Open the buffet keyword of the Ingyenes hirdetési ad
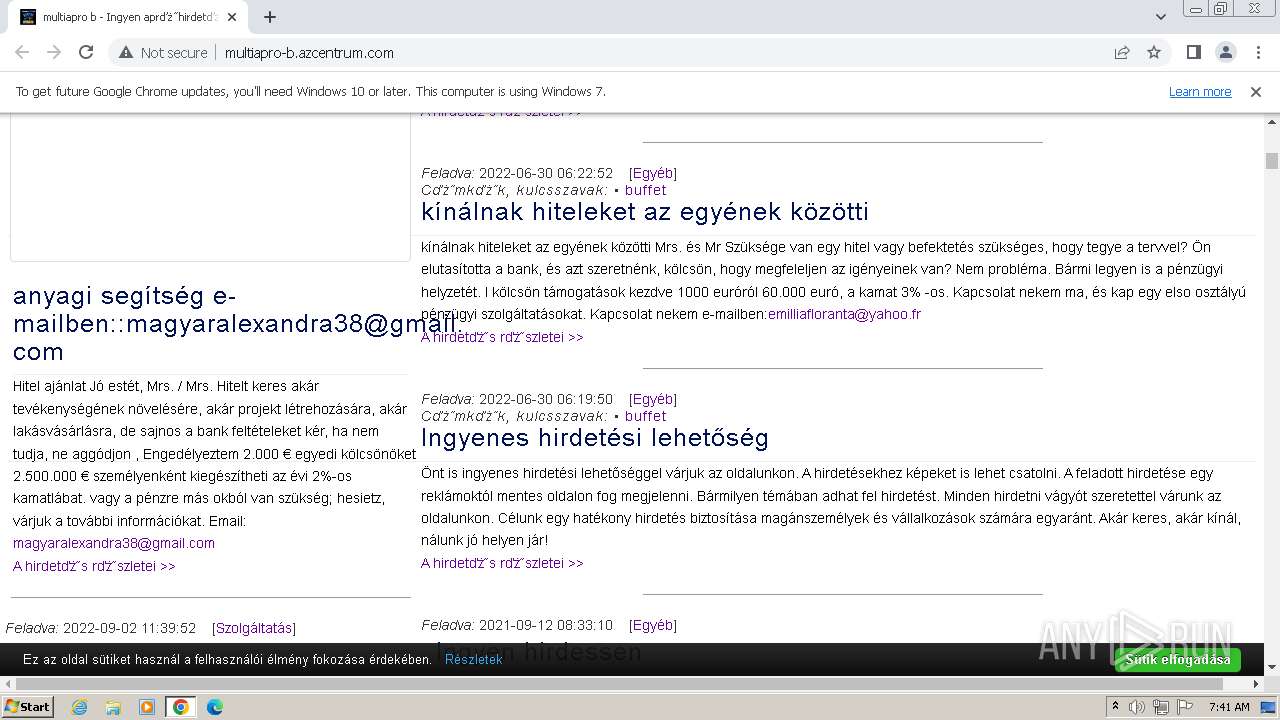This screenshot has width=1280, height=720. tap(645, 416)
